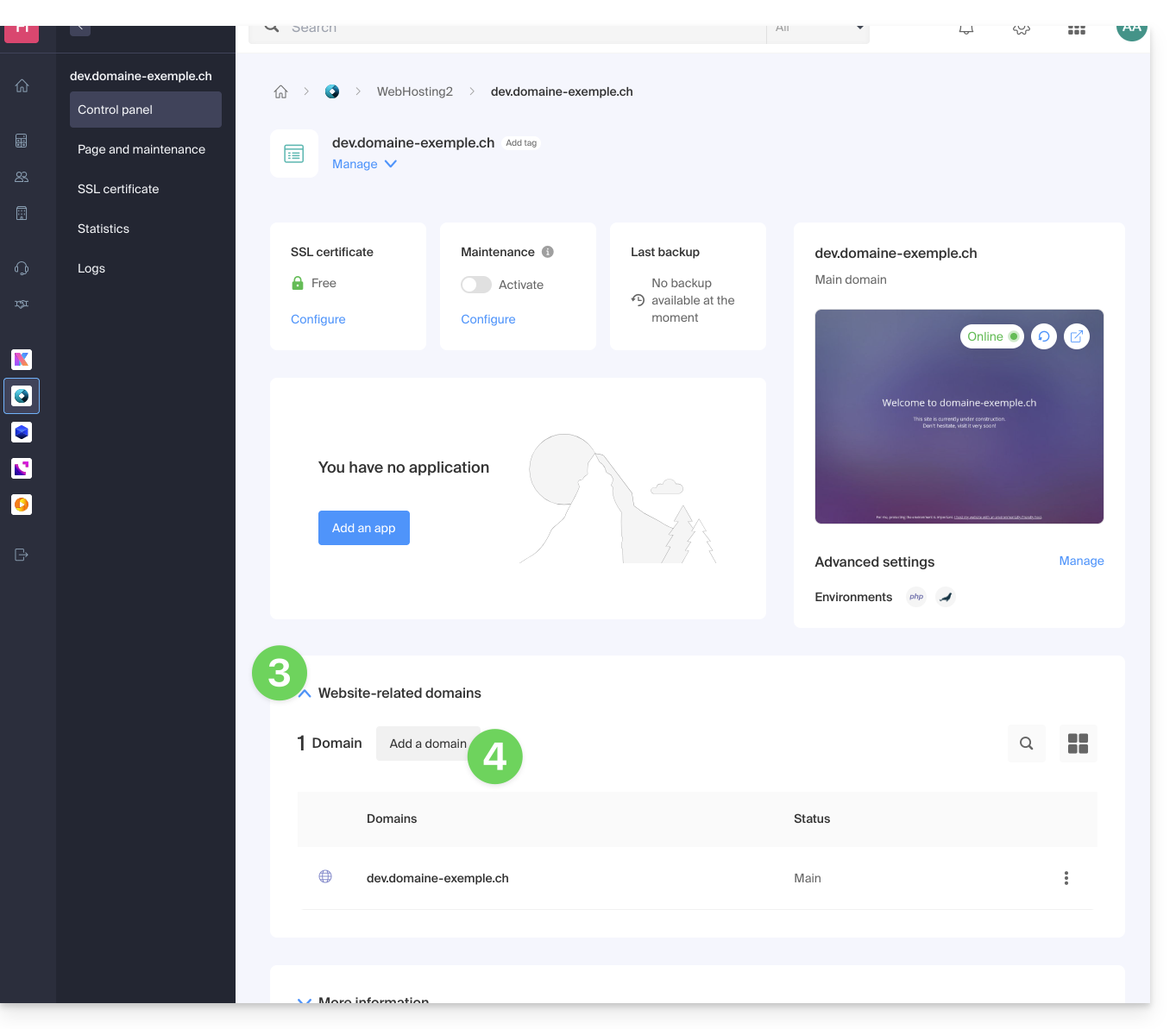Expand the More information section
This screenshot has height=1029, width=1176.
click(305, 1000)
